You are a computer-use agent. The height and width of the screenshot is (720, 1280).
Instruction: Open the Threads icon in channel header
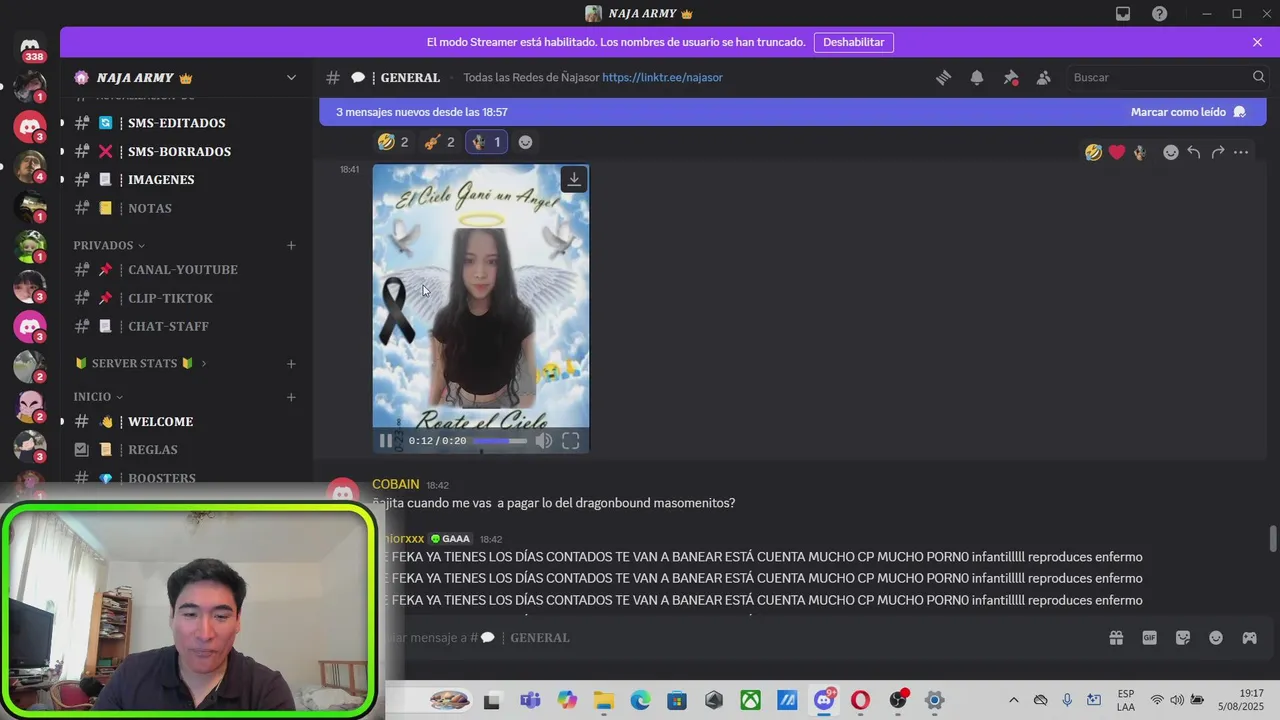point(943,78)
